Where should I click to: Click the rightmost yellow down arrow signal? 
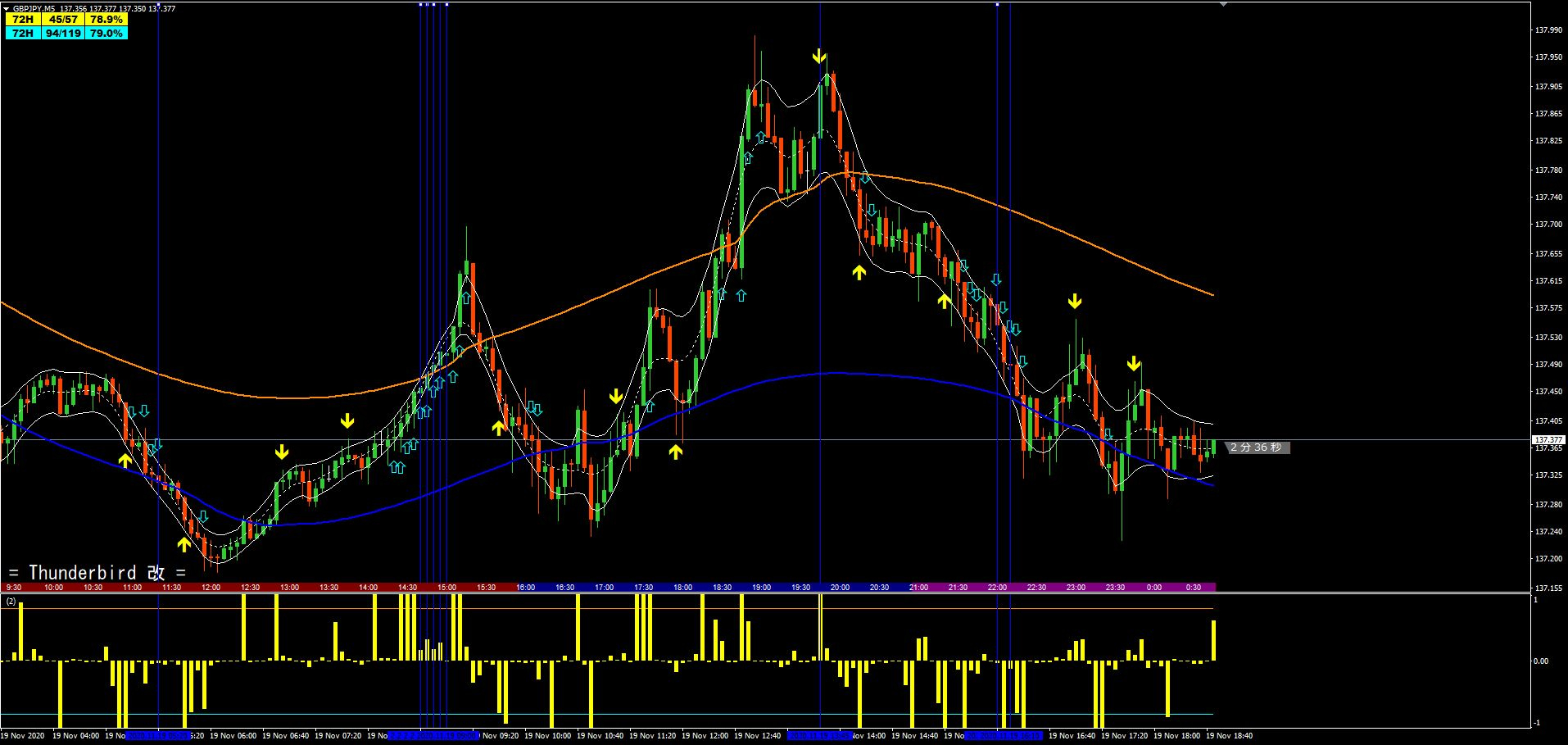1134,363
